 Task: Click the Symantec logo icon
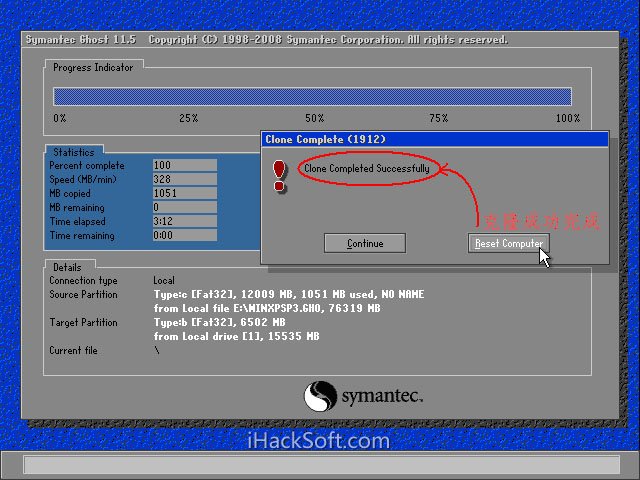tap(319, 395)
